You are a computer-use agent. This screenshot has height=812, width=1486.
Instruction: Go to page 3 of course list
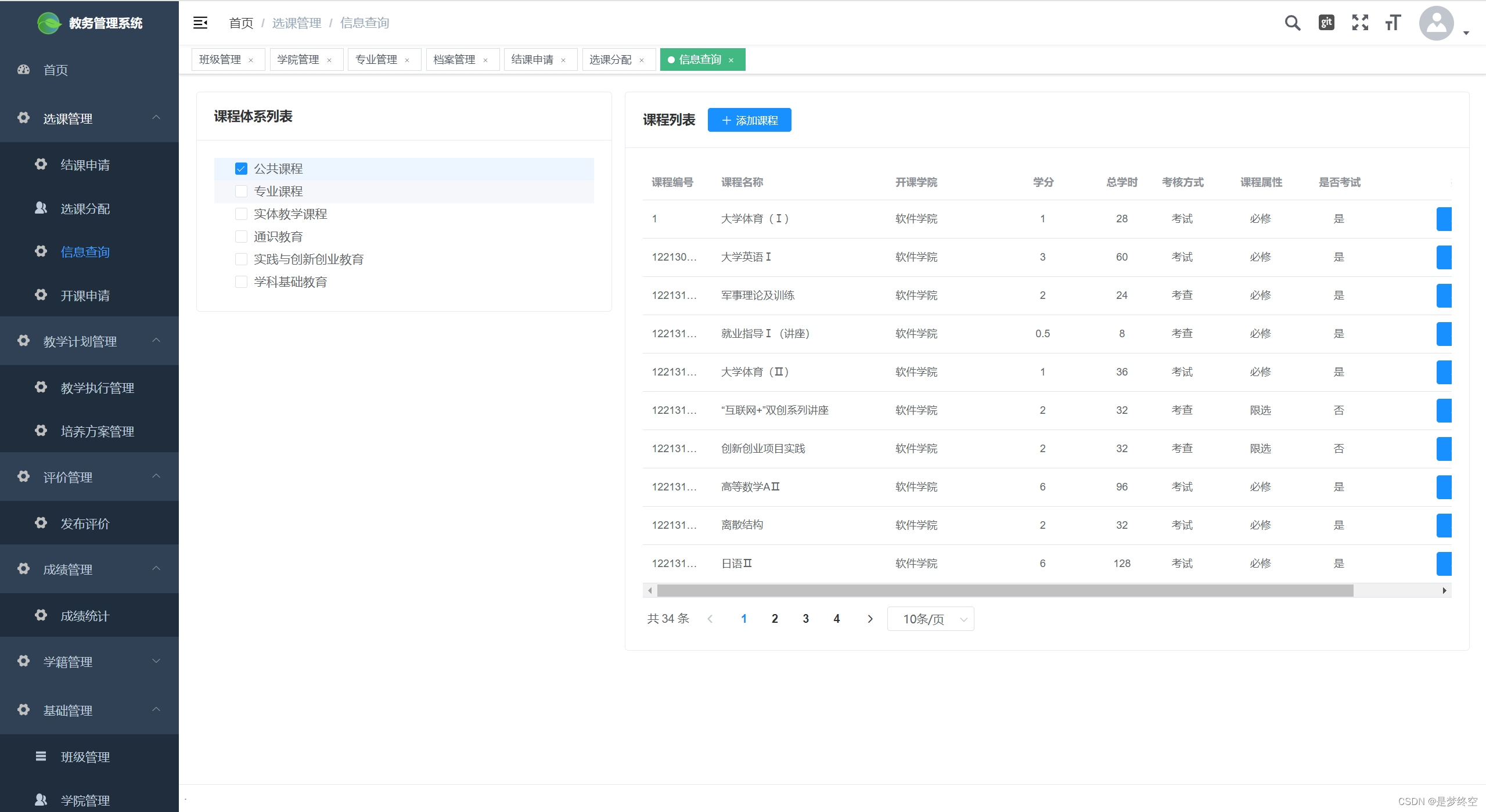(805, 619)
